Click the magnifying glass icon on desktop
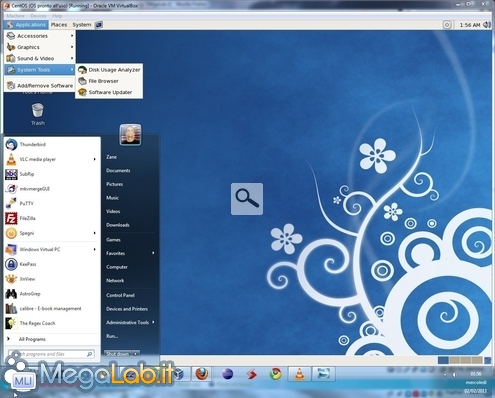495x398 pixels. (247, 199)
